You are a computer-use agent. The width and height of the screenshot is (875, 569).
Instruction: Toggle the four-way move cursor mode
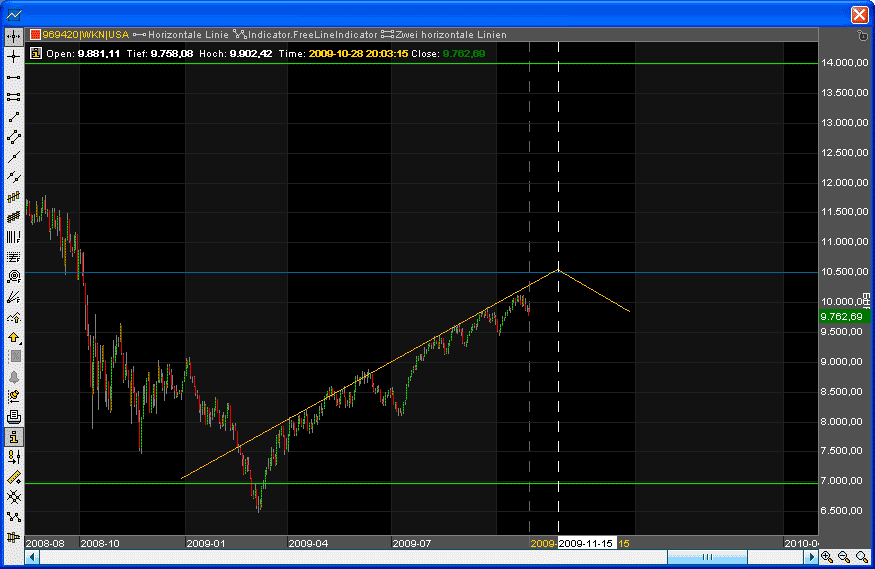pos(14,36)
